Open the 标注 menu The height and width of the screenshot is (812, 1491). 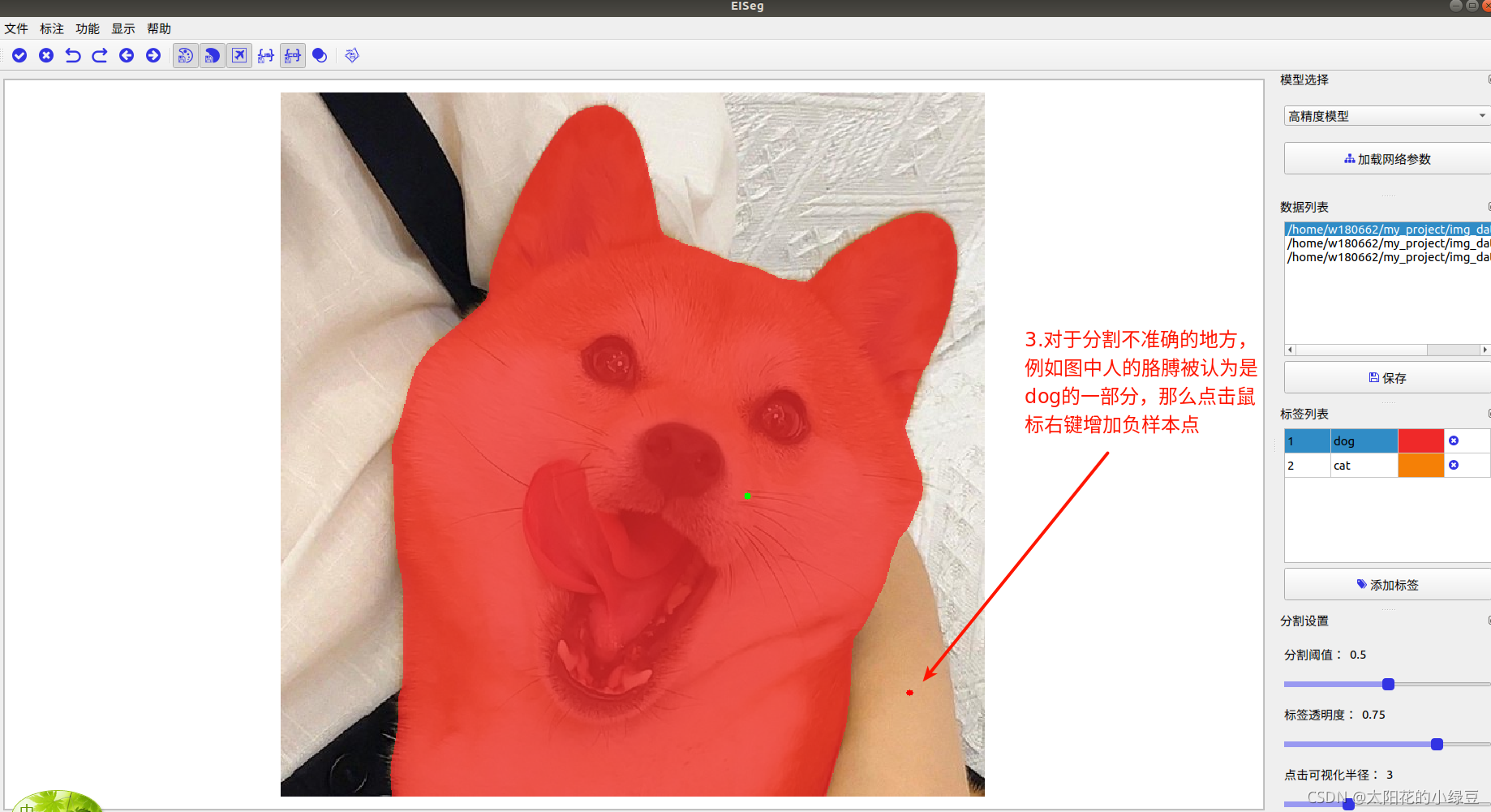52,28
